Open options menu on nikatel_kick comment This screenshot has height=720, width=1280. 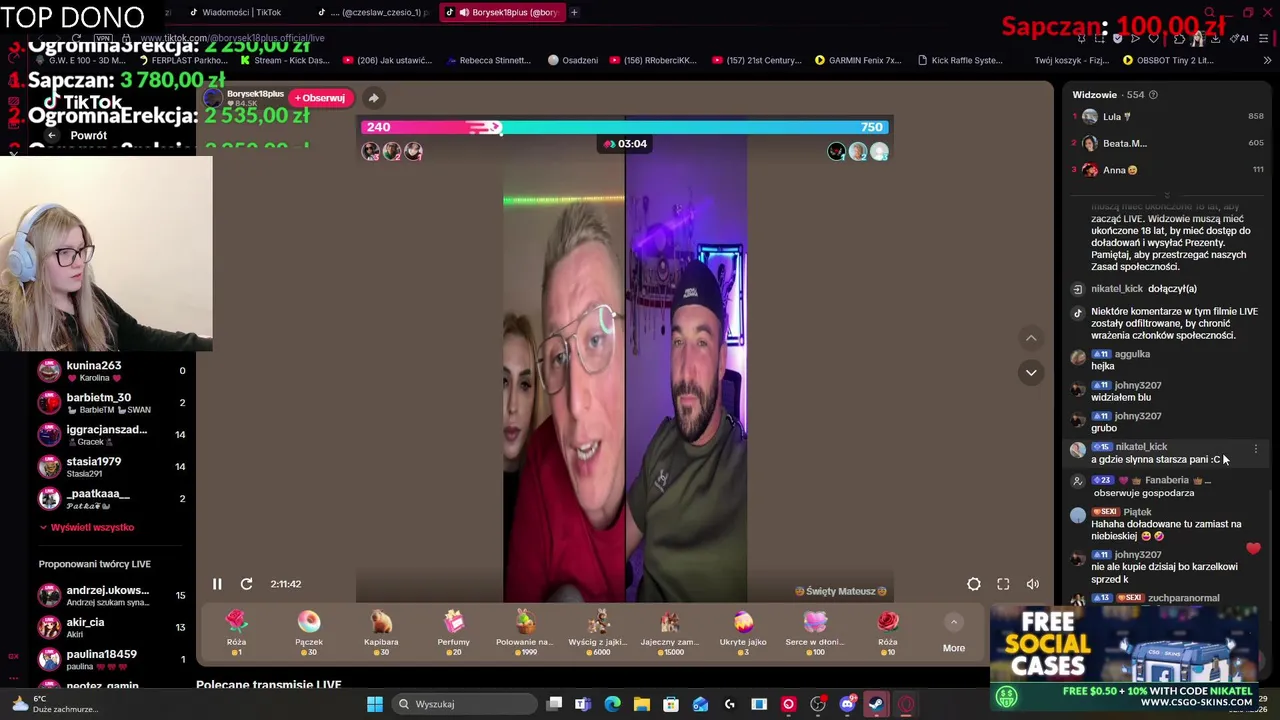click(1256, 449)
